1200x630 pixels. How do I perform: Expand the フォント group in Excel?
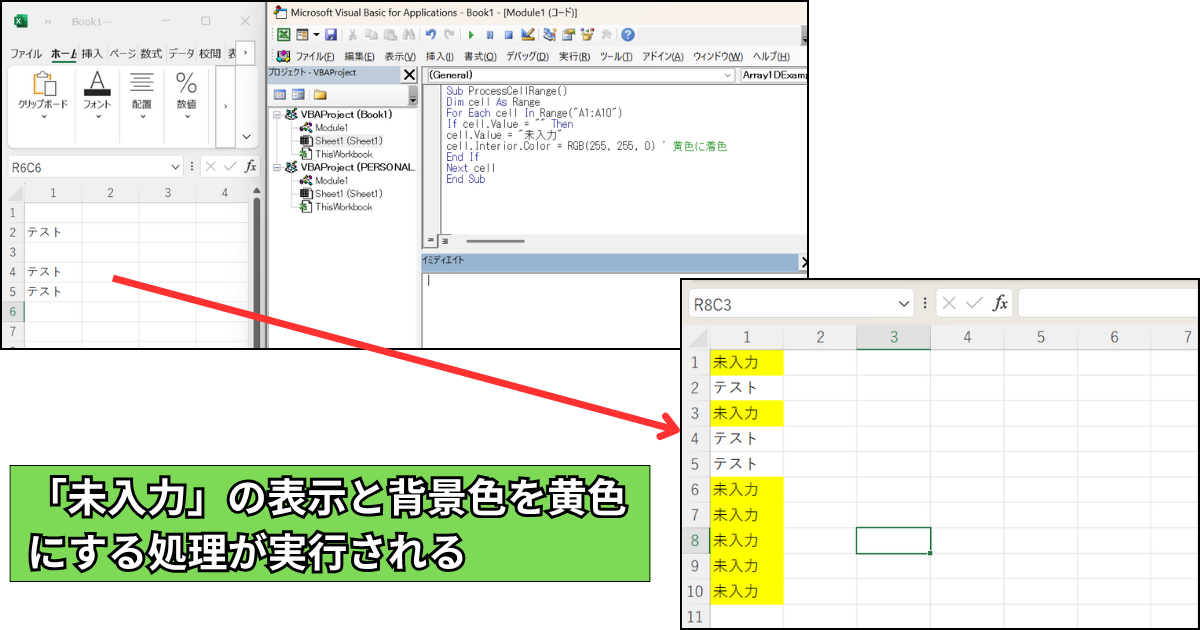tap(97, 117)
